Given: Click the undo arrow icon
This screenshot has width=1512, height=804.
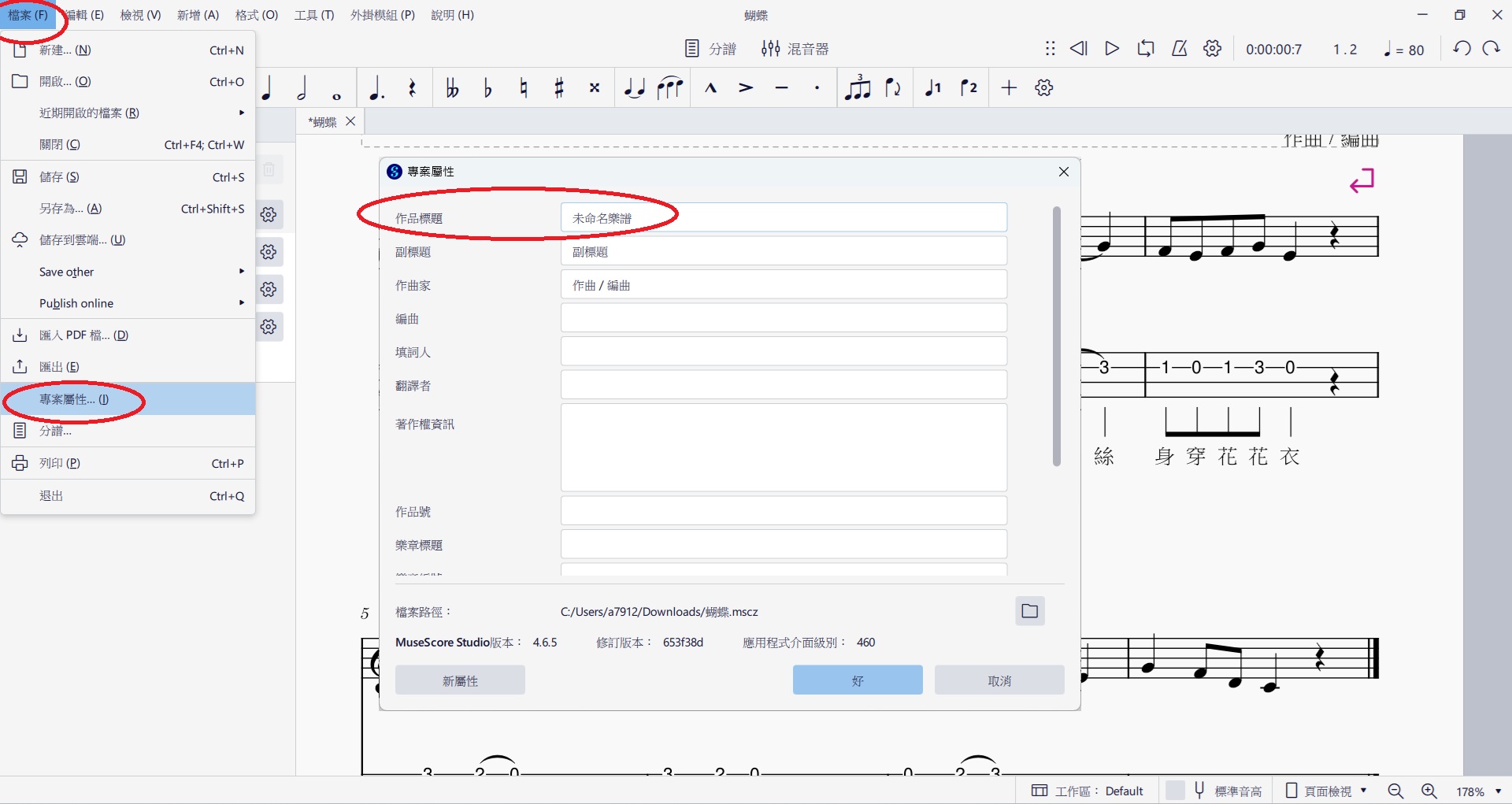Looking at the screenshot, I should click(x=1462, y=49).
